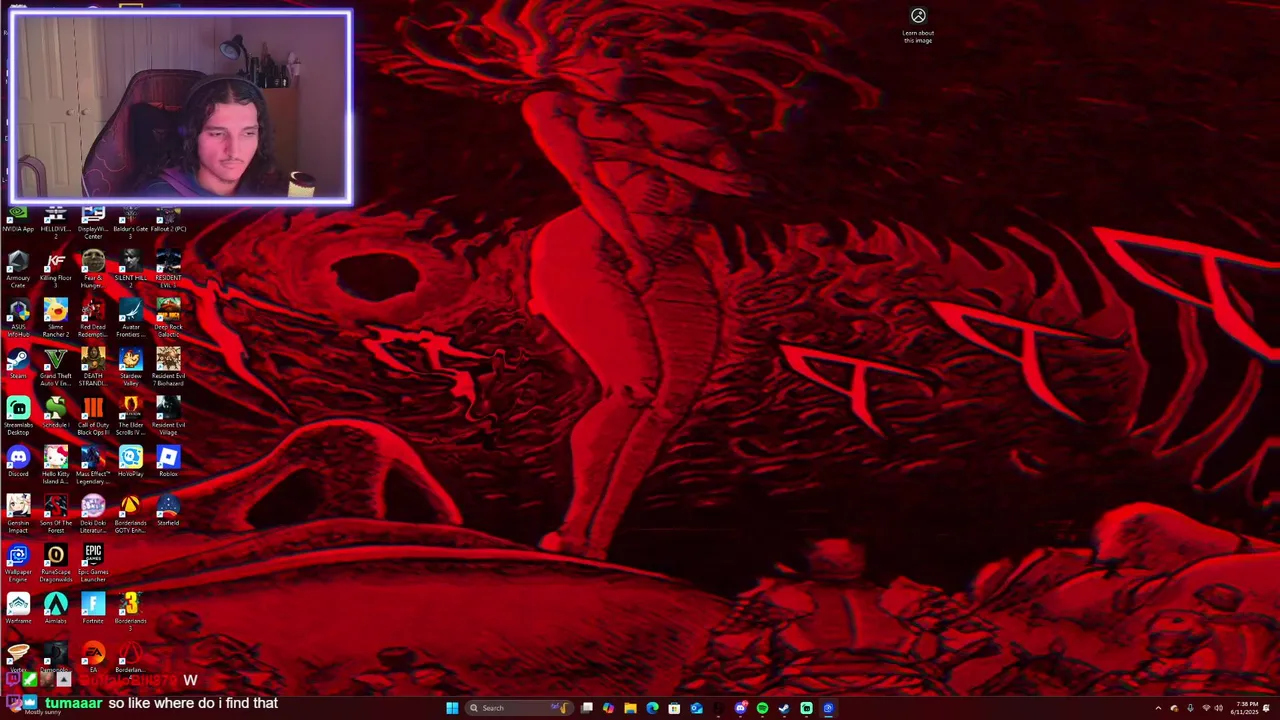Open the NVIDIA App desktop shortcut

click(18, 221)
